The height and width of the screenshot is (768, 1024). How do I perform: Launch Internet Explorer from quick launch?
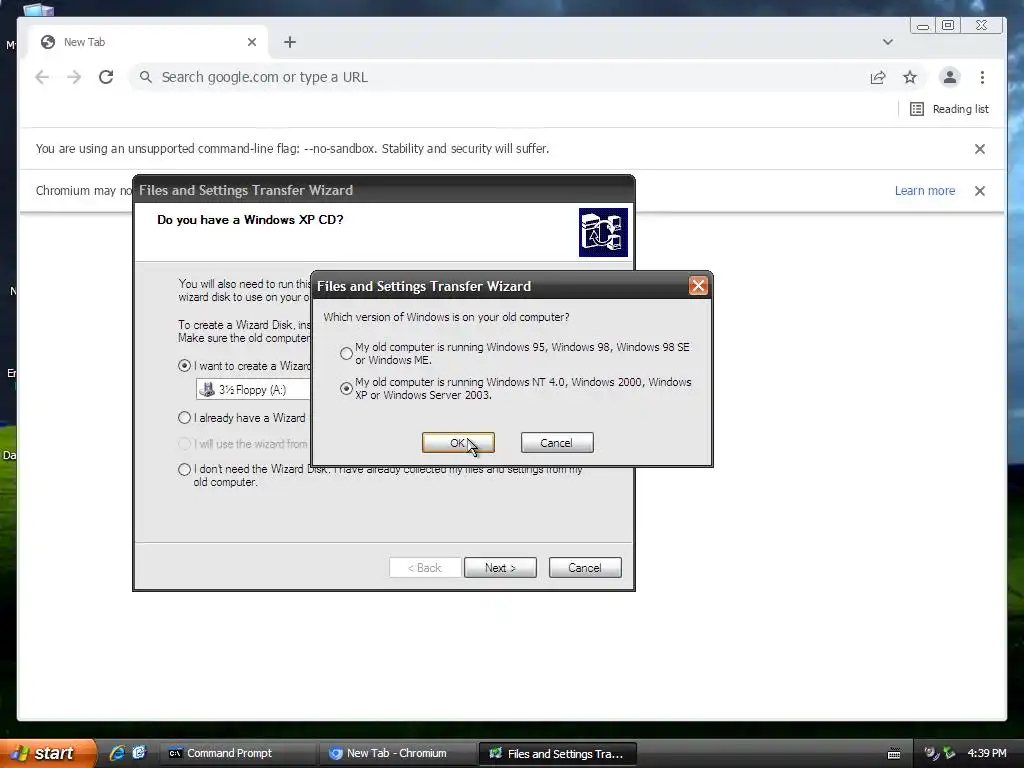pos(117,753)
